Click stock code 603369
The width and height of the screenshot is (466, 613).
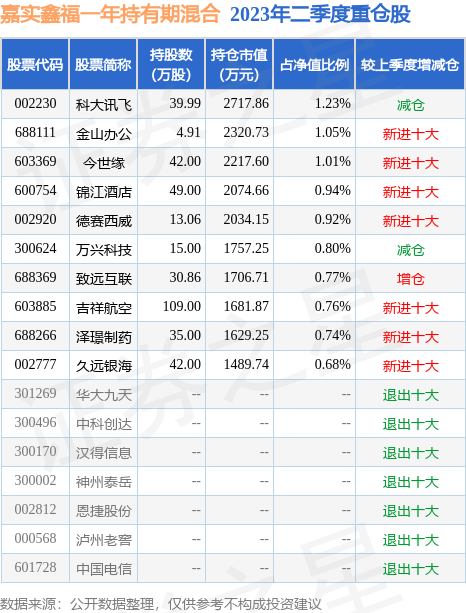35,161
